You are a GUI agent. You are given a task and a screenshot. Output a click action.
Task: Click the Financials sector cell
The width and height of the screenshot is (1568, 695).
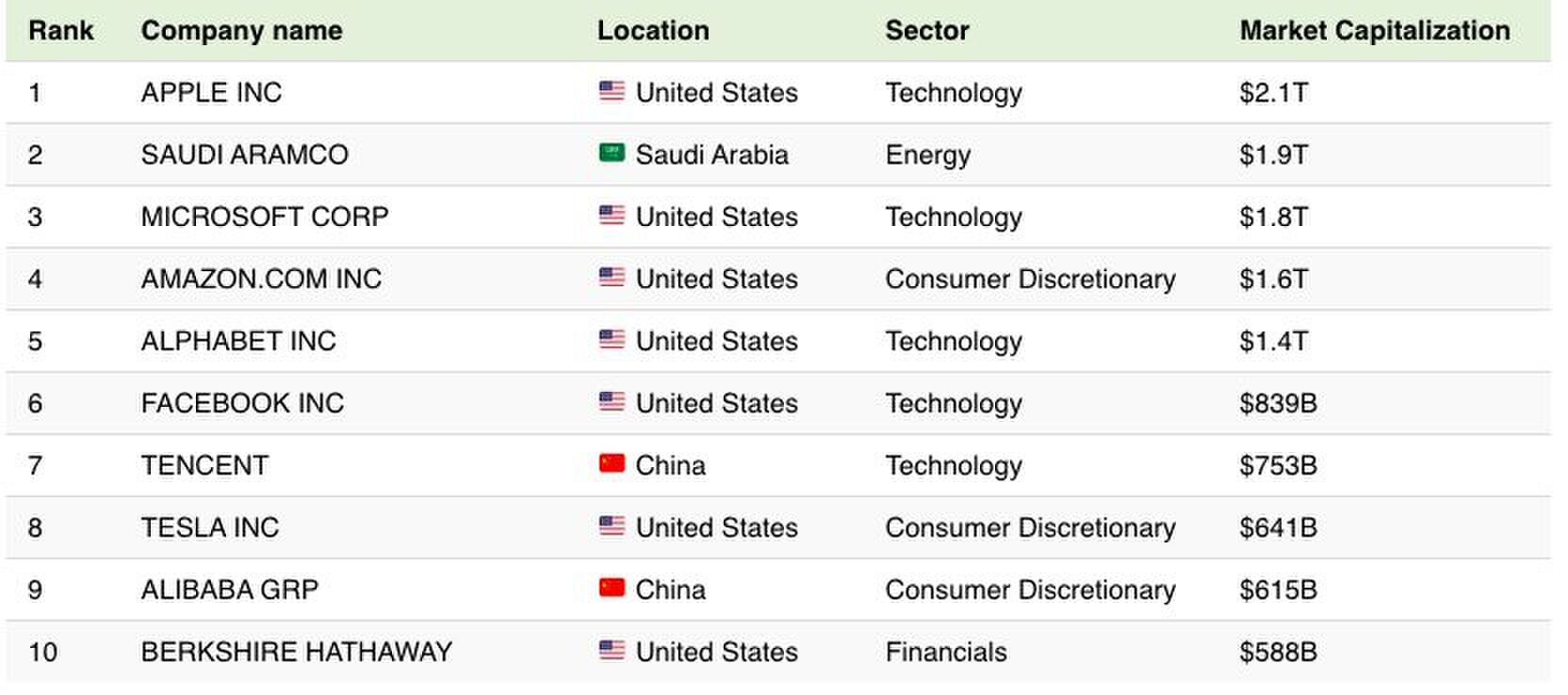pos(946,652)
